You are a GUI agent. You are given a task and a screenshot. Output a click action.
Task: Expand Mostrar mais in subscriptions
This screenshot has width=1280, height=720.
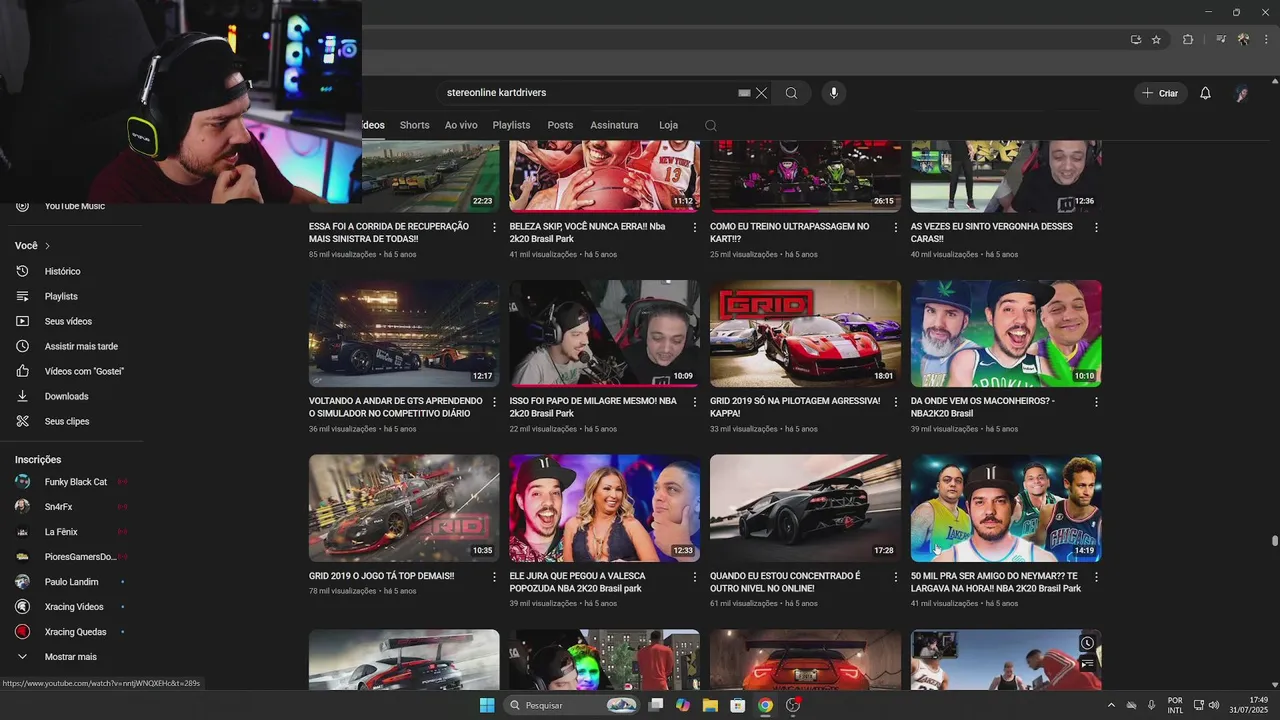pyautogui.click(x=71, y=657)
